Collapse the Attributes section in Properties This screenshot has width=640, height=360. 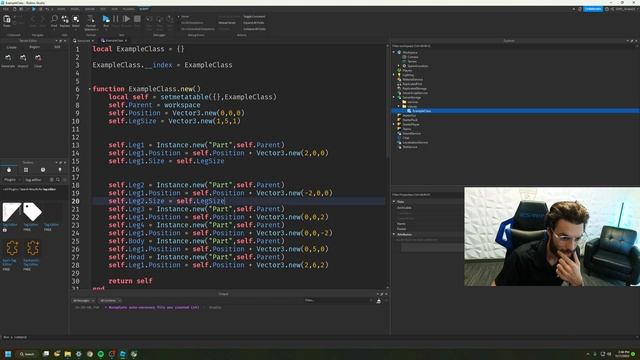tap(394, 234)
